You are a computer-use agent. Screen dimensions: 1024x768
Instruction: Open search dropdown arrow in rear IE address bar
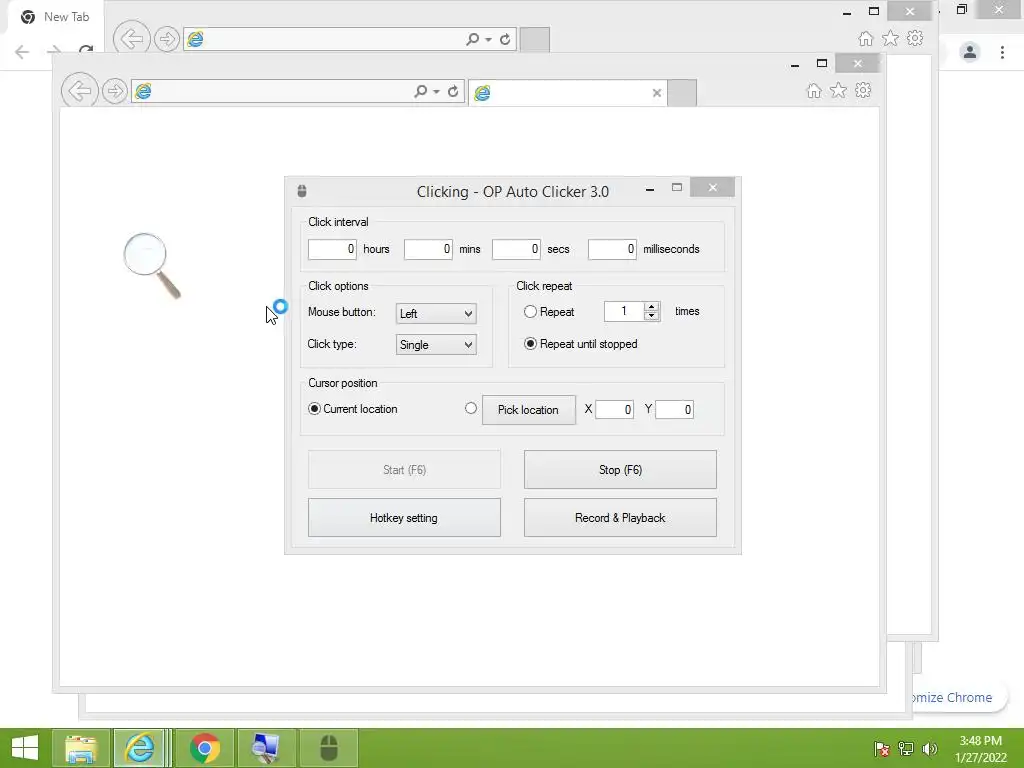488,40
